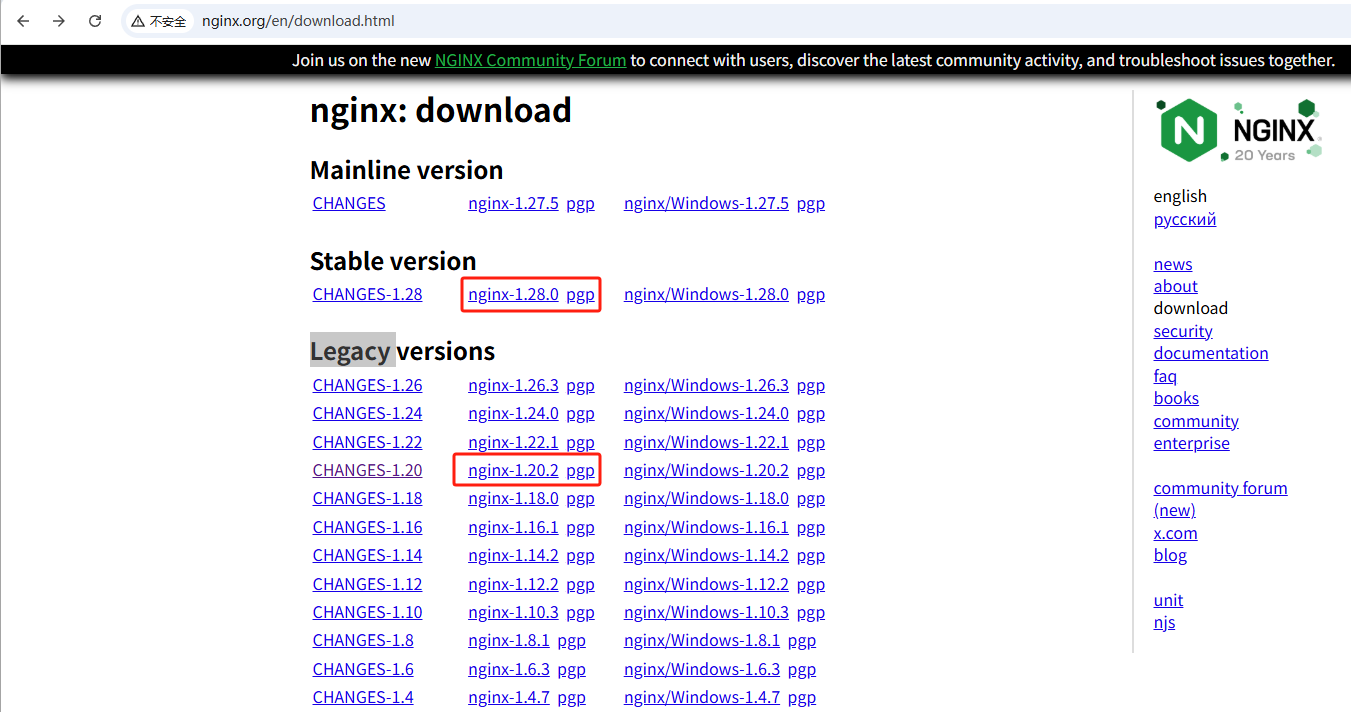
Task: Open CHANGES-1.12 link
Action: [367, 584]
